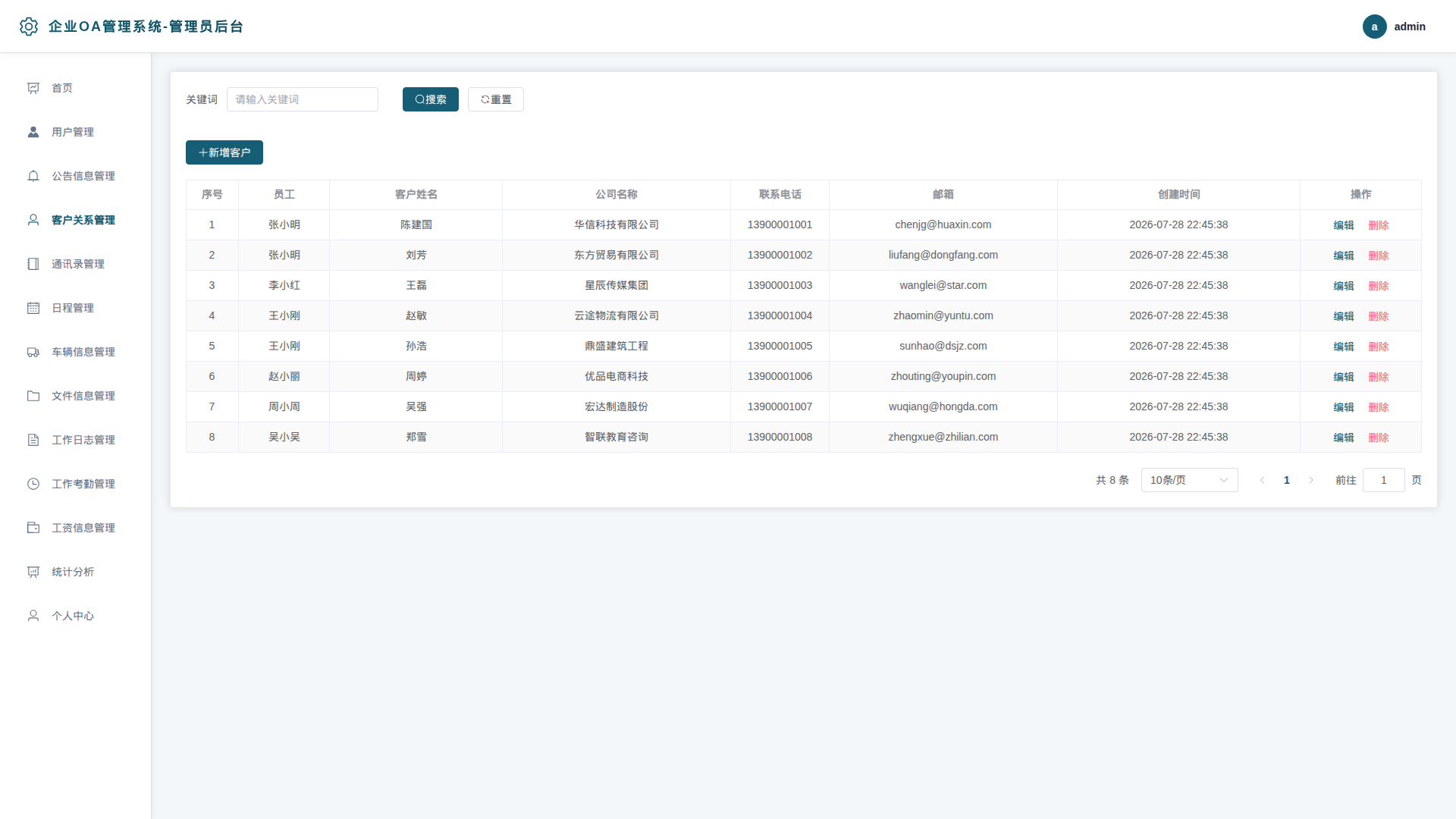Click the admin avatar icon
This screenshot has width=1456, height=819.
click(1374, 27)
